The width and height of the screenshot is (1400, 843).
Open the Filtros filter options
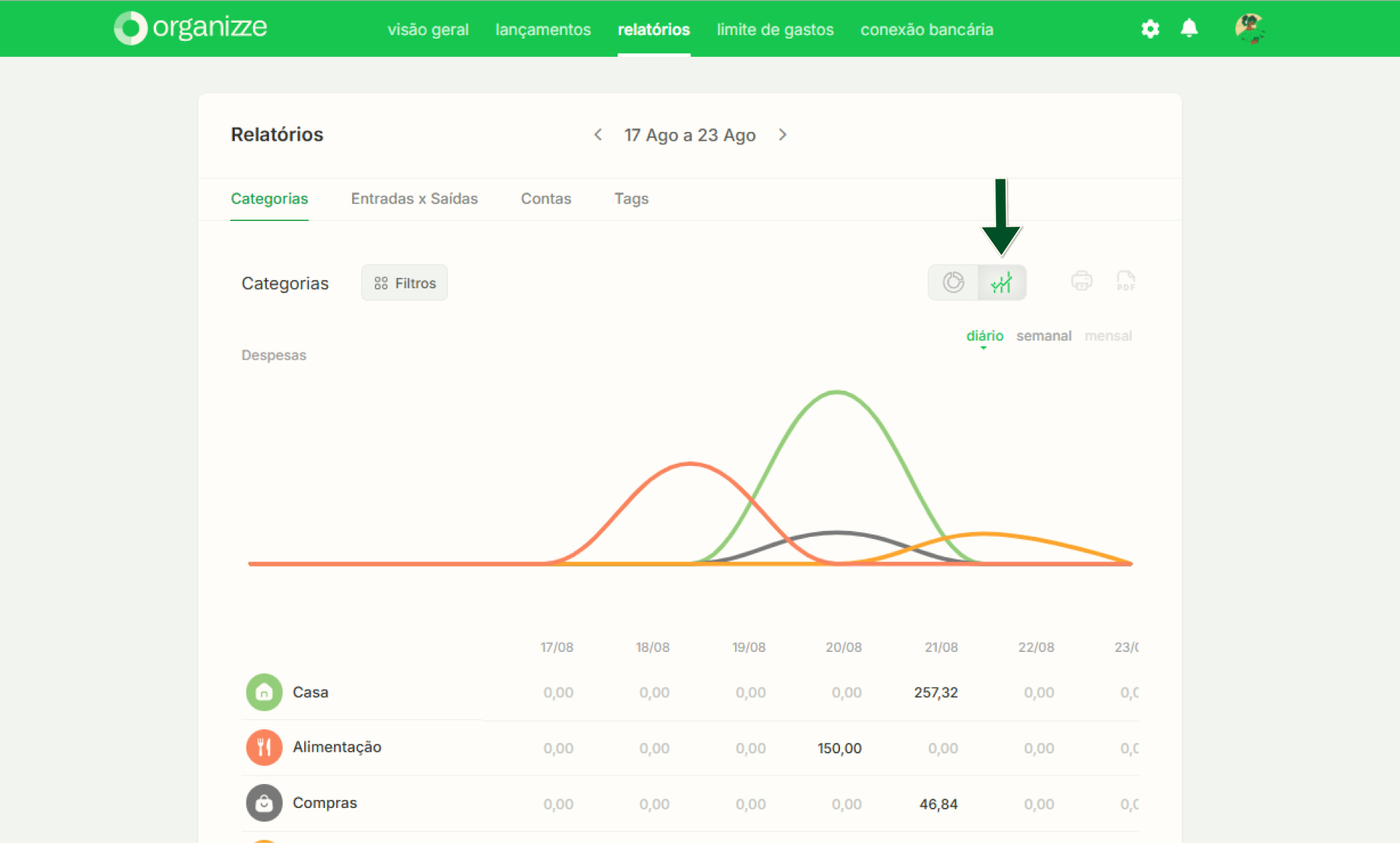[x=405, y=283]
